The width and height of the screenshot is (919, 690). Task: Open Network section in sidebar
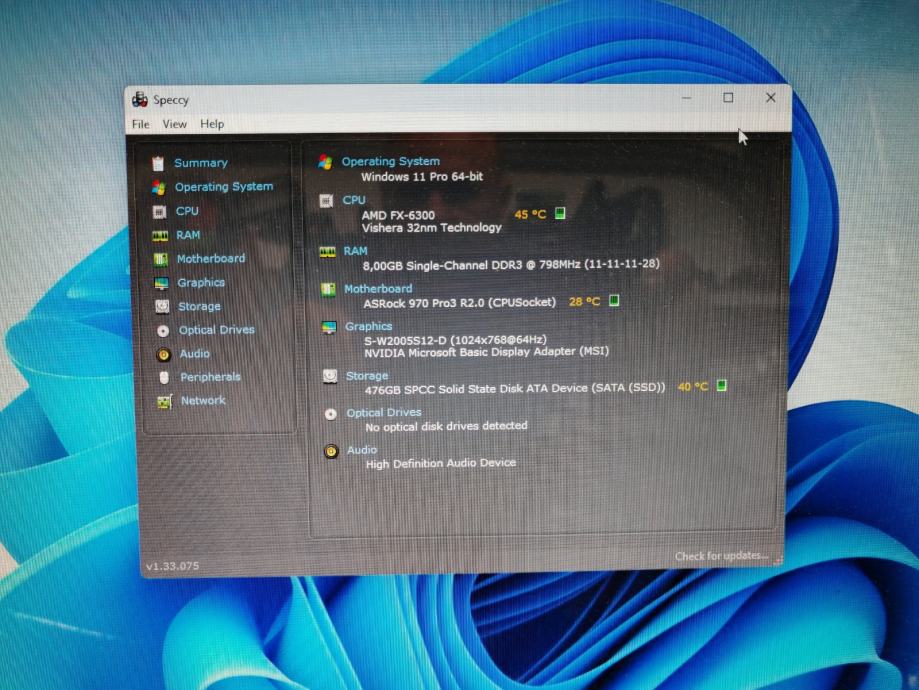click(203, 400)
